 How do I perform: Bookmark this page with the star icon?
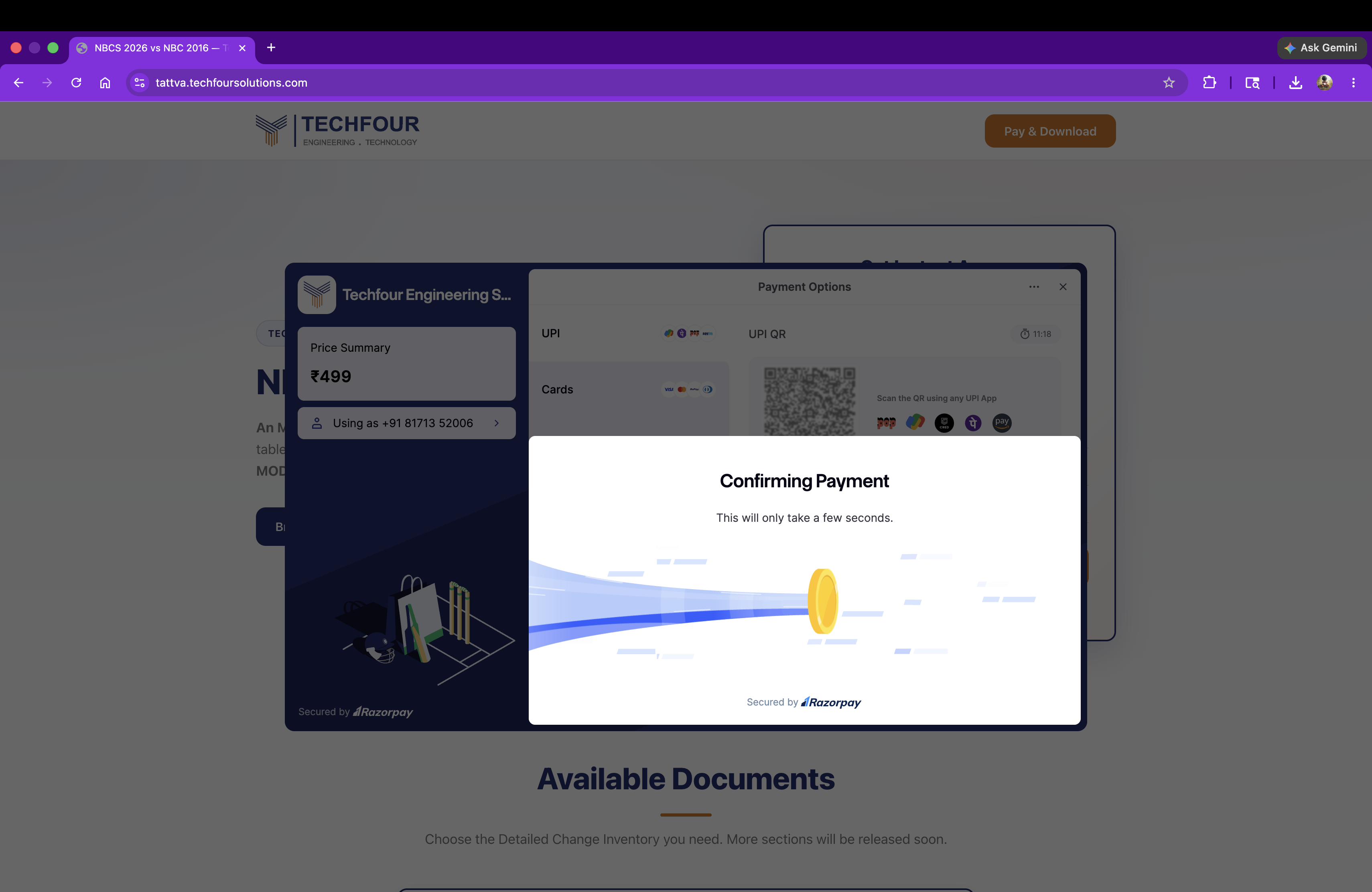click(x=1169, y=82)
